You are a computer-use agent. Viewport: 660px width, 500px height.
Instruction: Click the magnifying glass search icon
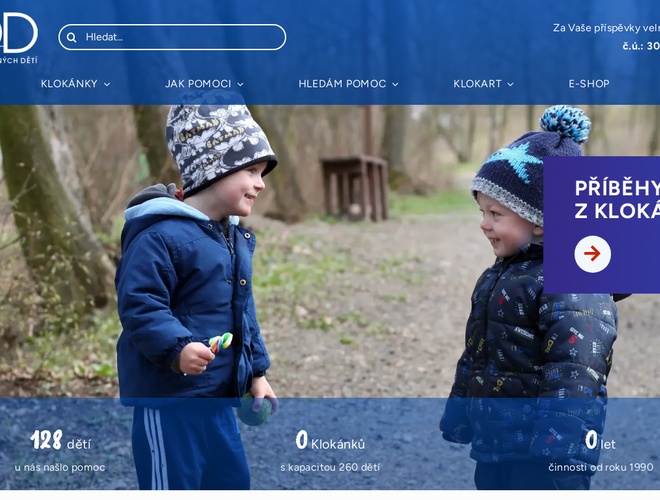point(72,37)
